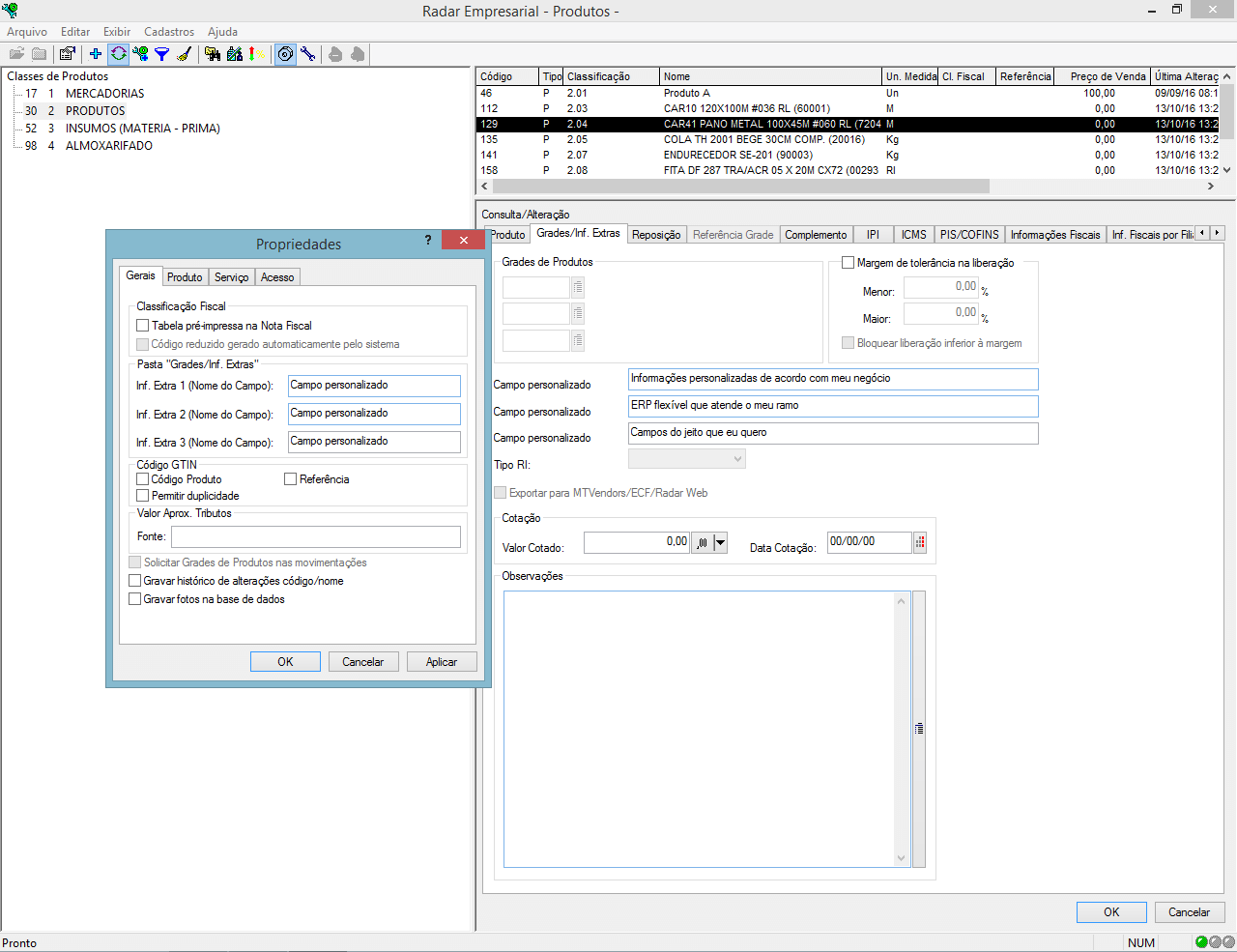Select the blue Add record tool

[95, 53]
